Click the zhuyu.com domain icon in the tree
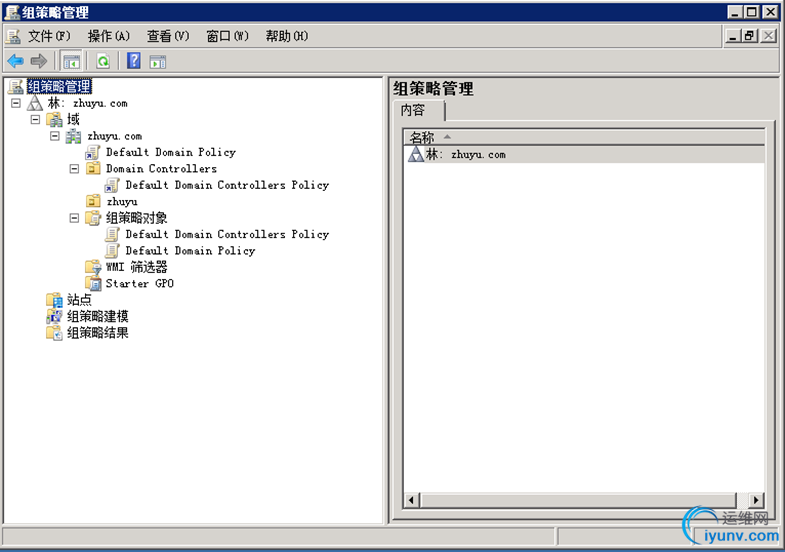 click(x=73, y=136)
